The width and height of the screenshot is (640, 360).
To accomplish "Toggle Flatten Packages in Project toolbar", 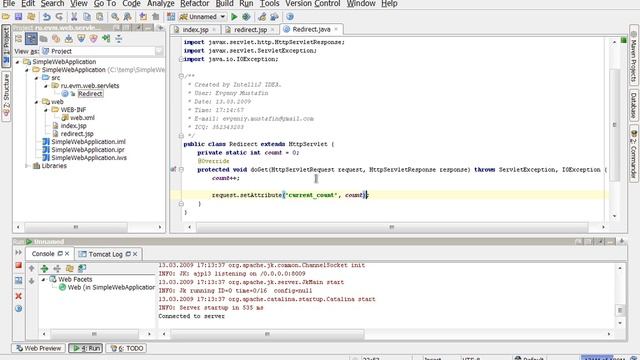I will 18,39.
